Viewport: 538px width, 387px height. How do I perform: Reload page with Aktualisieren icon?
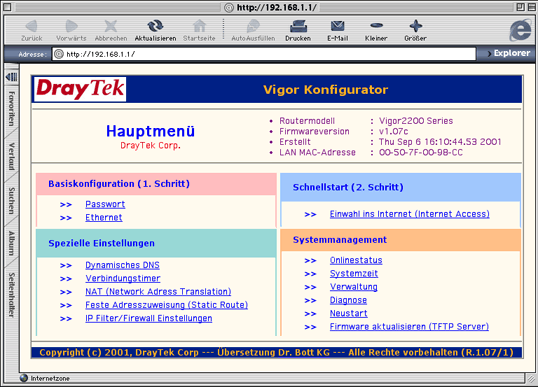155,26
